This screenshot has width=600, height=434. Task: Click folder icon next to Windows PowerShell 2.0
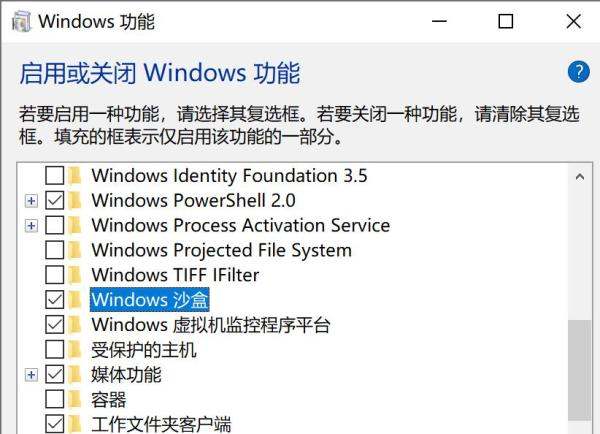(x=77, y=200)
